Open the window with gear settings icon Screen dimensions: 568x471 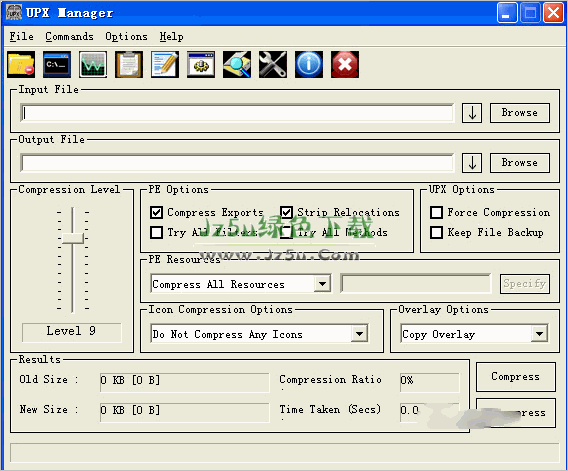pyautogui.click(x=201, y=64)
